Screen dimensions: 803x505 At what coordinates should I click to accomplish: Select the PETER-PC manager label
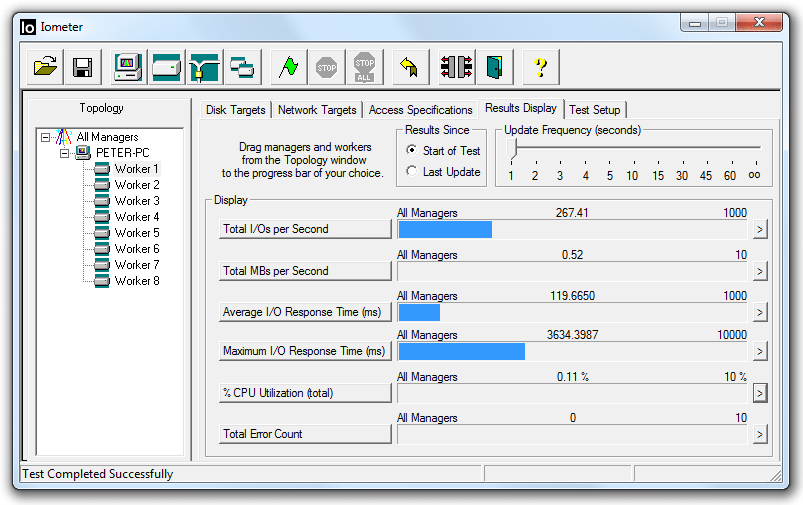(x=122, y=153)
